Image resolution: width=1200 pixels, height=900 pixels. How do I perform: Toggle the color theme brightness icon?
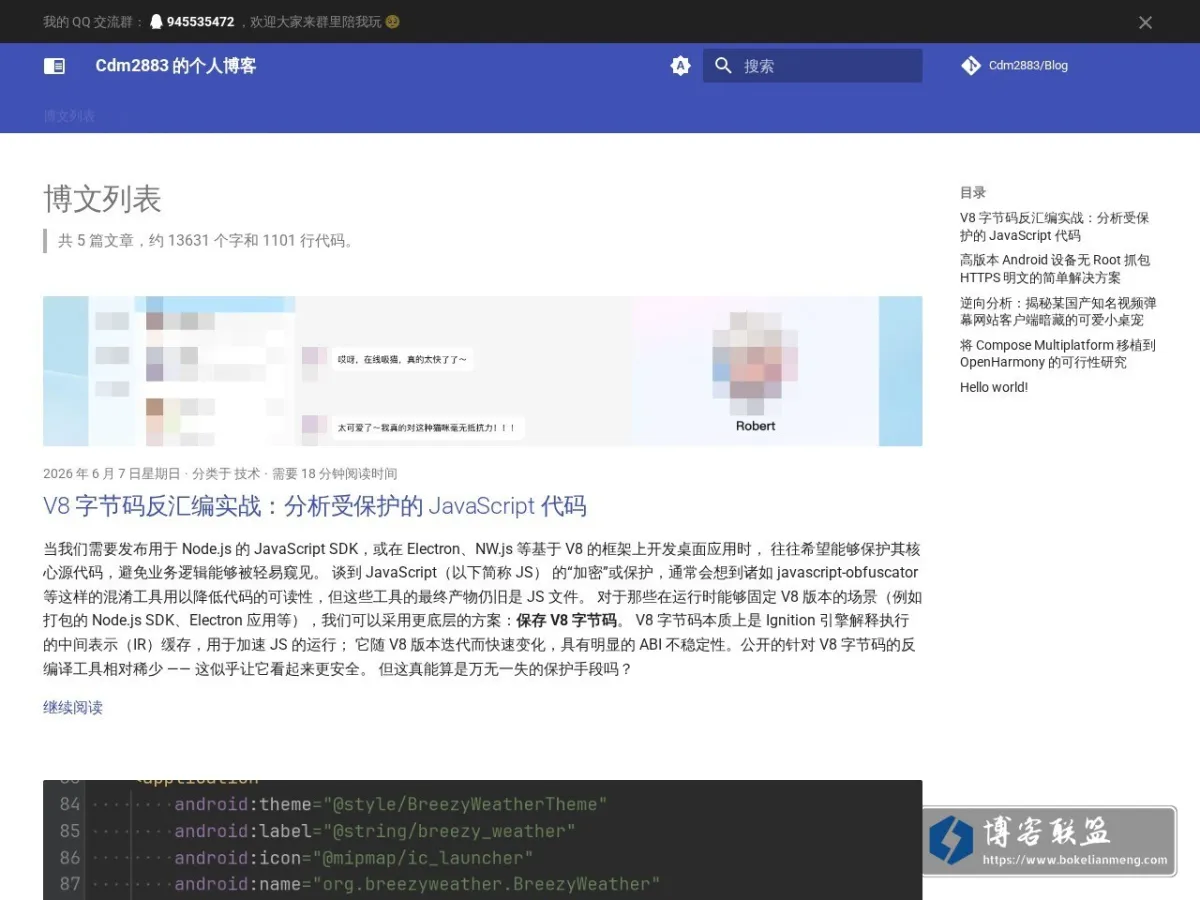tap(680, 66)
